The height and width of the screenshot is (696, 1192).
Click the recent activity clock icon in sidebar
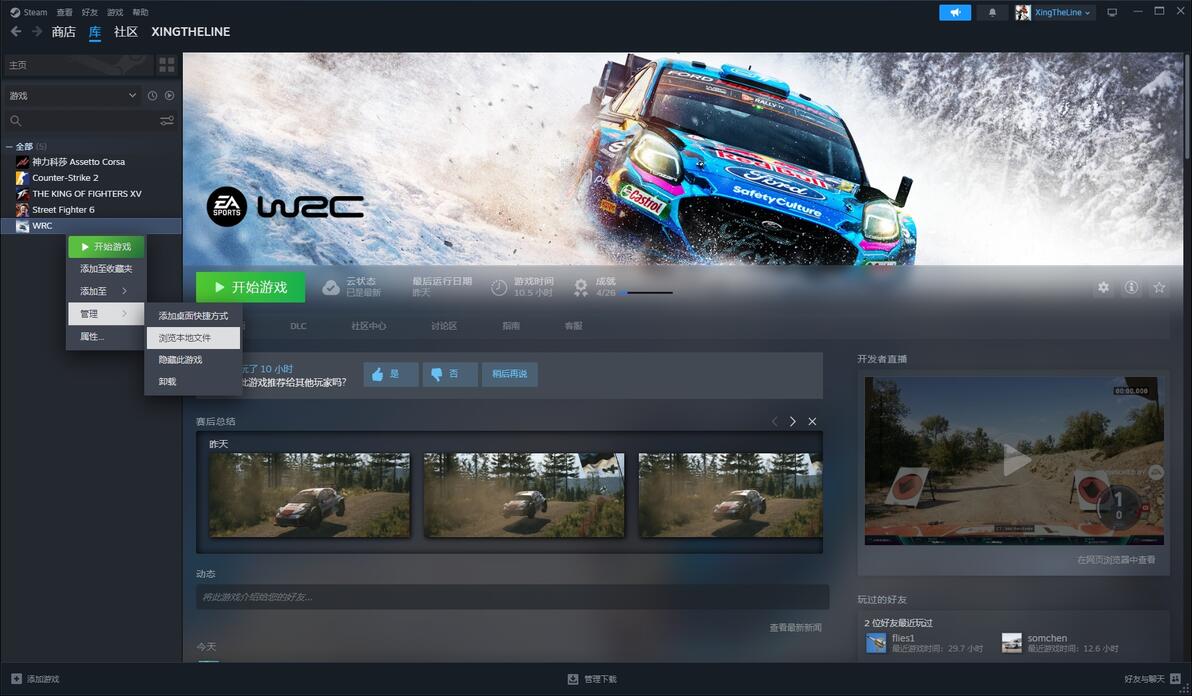152,96
